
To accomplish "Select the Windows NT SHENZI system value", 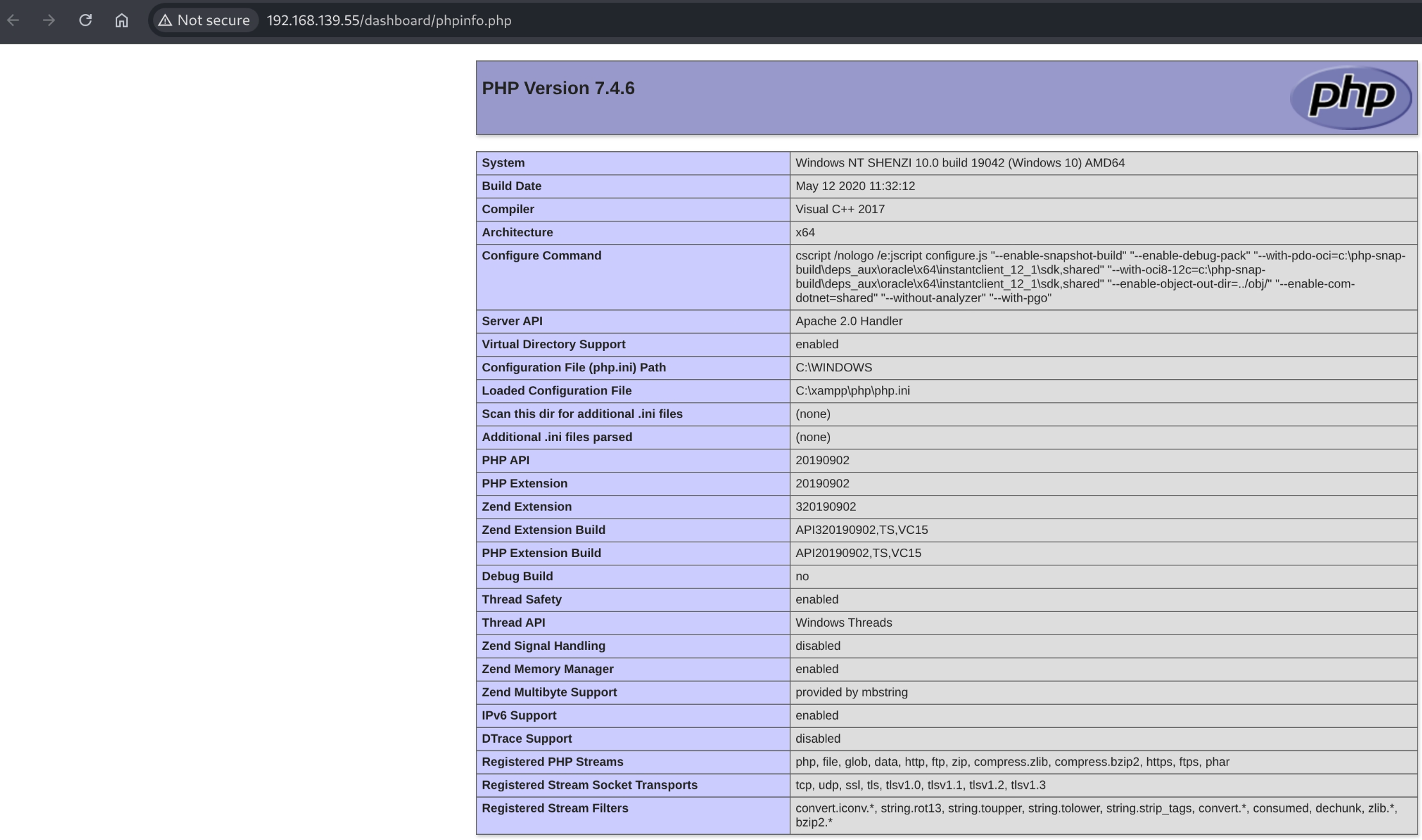I will click(960, 163).
